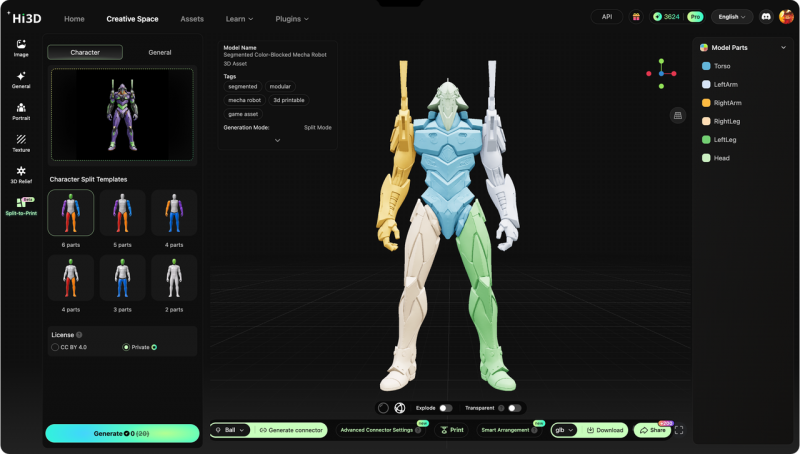
Task: Switch to the General tab
Action: tap(160, 52)
